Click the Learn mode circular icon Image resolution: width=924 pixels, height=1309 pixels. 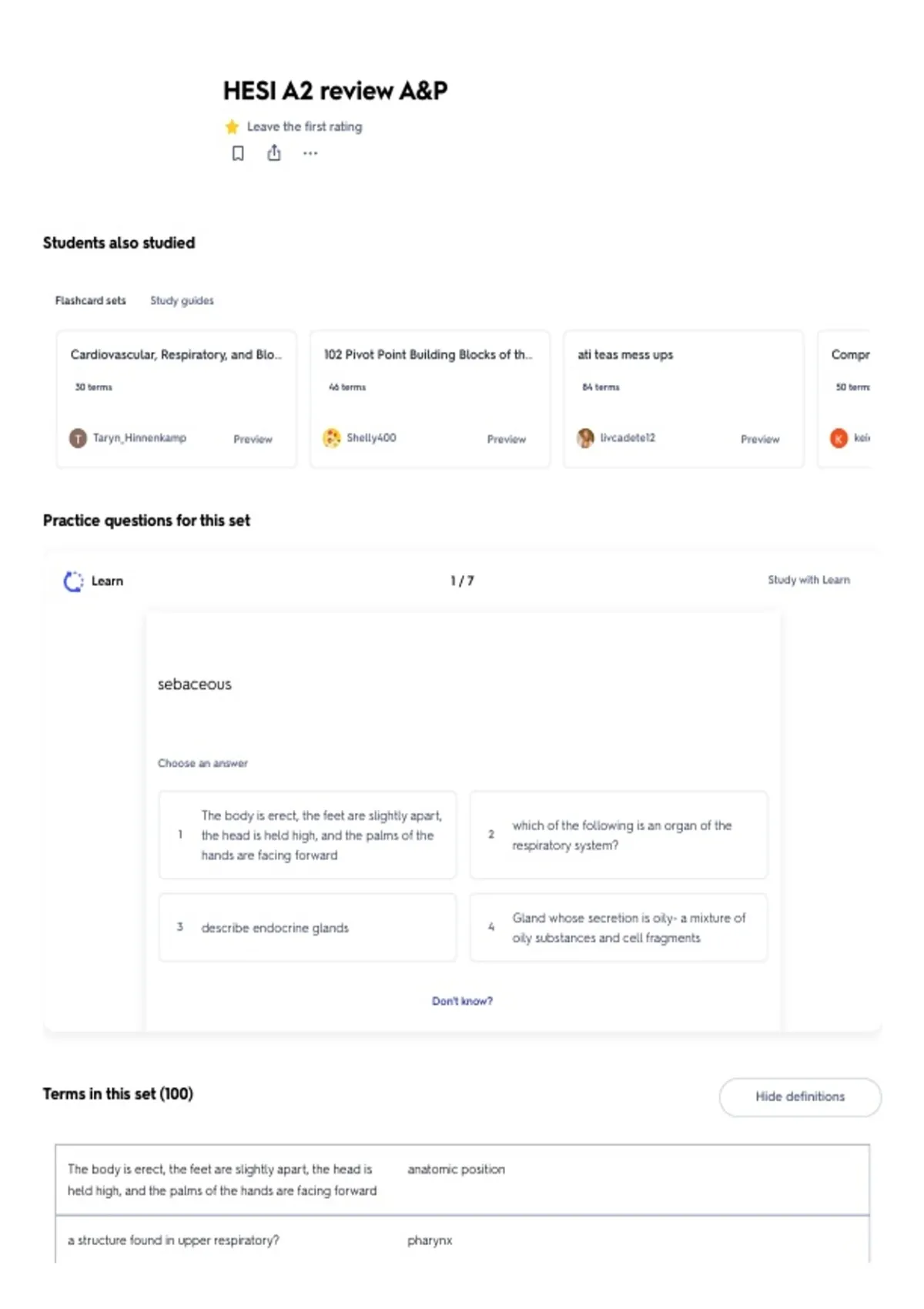point(73,581)
